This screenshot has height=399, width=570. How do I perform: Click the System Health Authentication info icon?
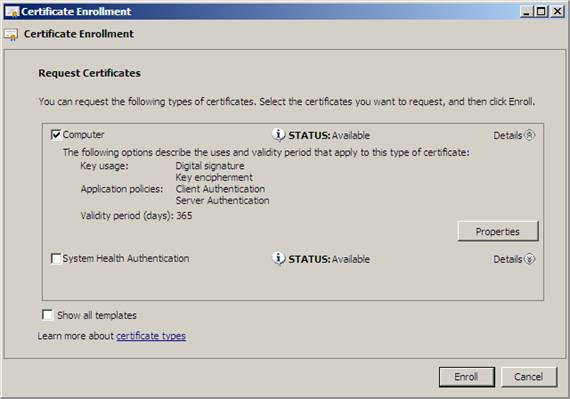click(278, 259)
